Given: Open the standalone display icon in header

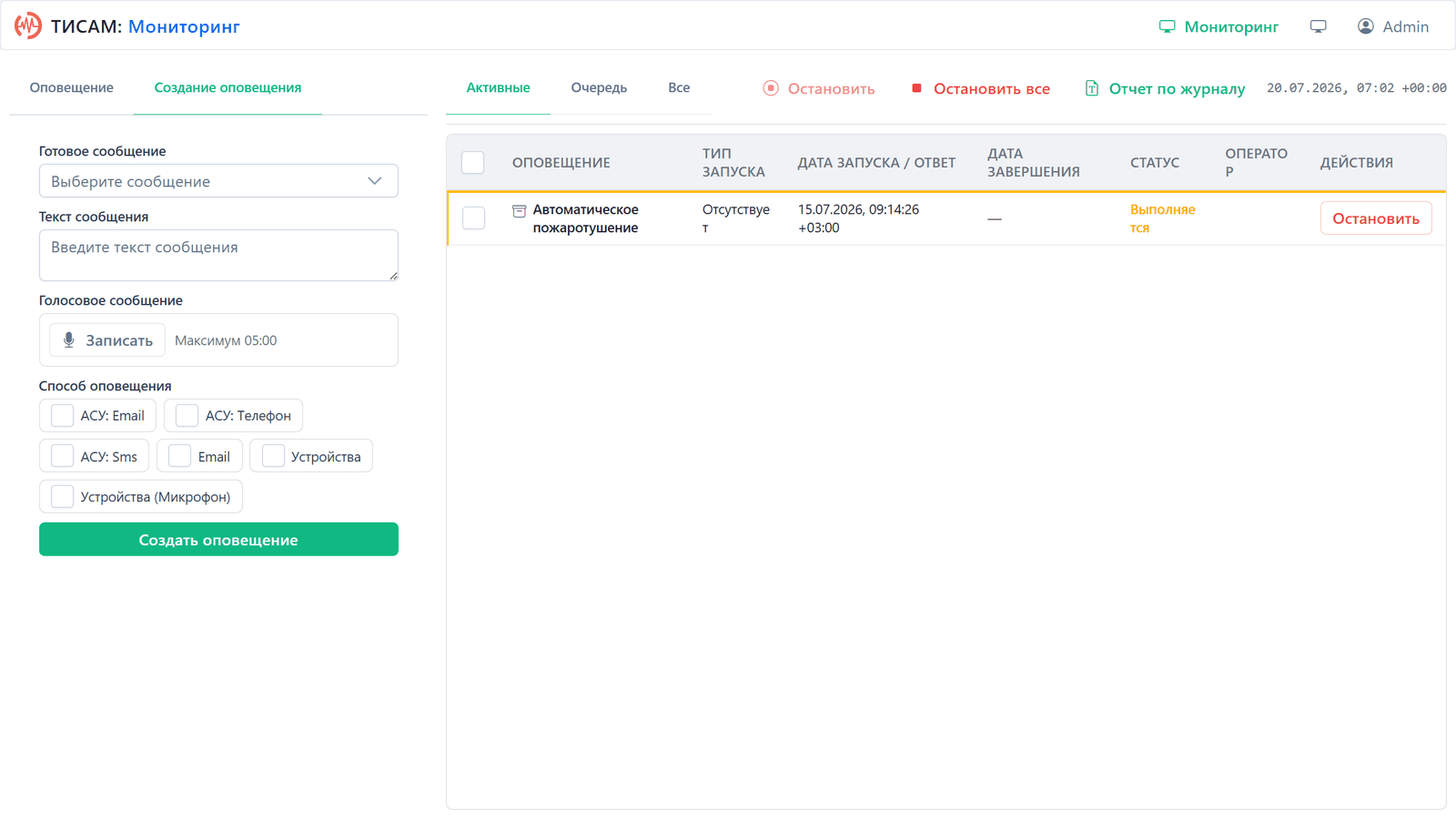Looking at the screenshot, I should coord(1318,26).
